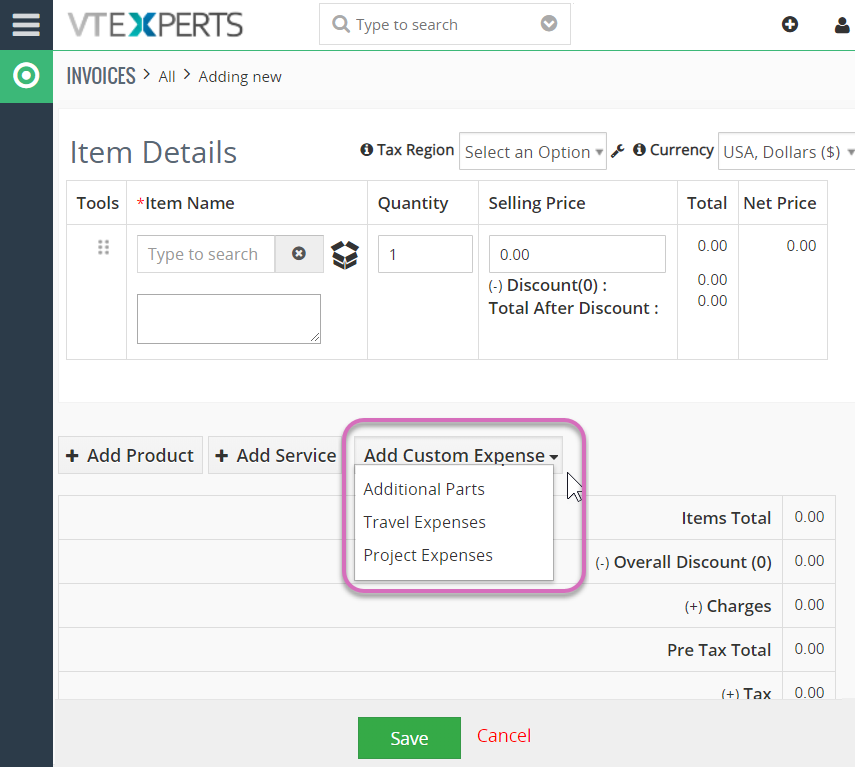Select Additional Parts from expense menu
Screen dimensions: 855x767
[424, 489]
